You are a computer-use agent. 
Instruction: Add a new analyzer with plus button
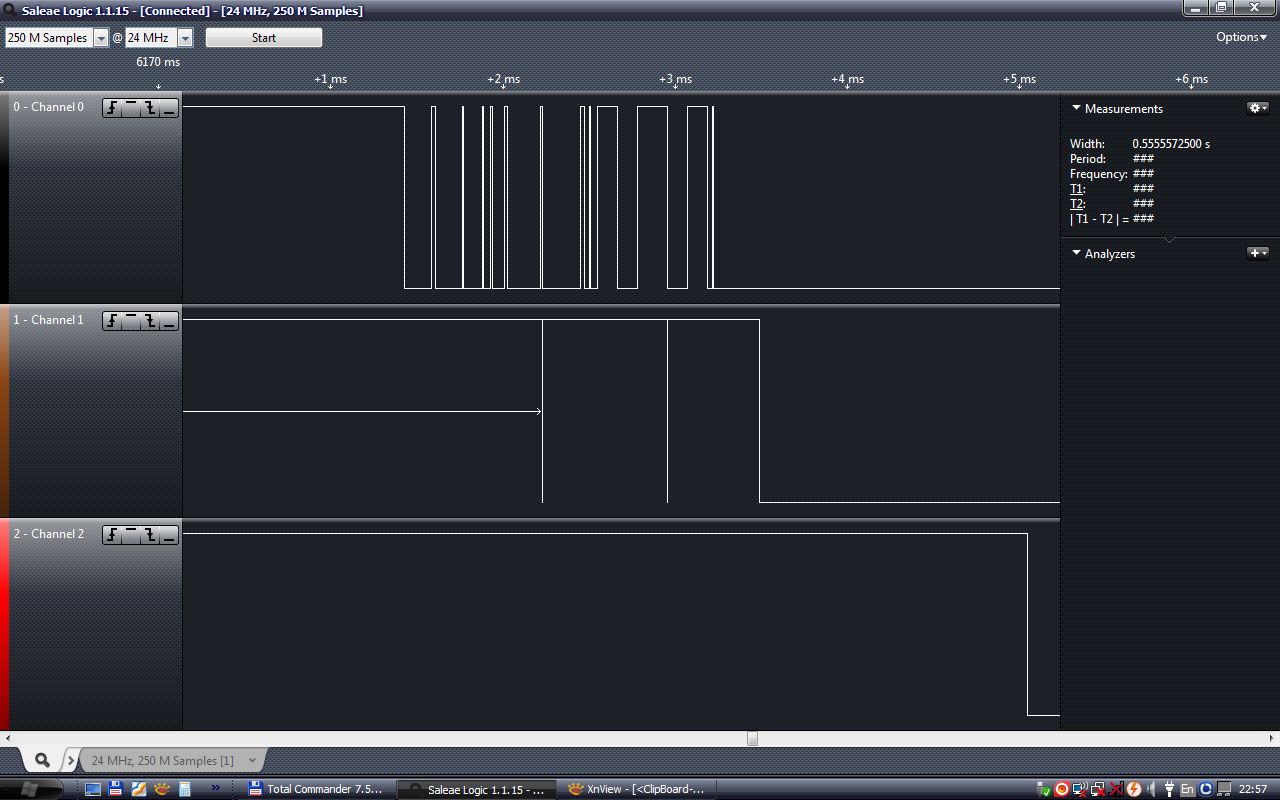1258,253
